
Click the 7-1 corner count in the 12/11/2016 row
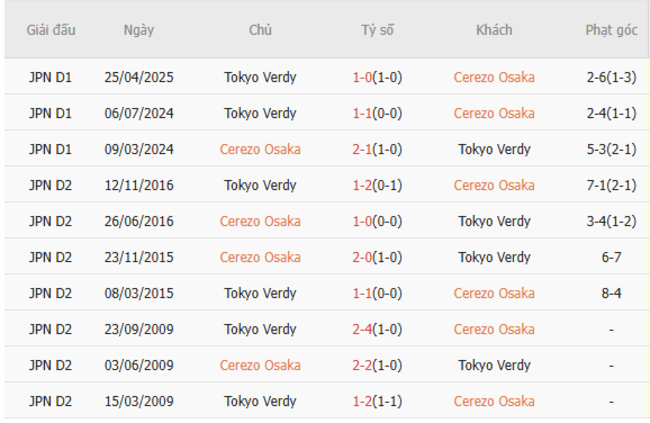pyautogui.click(x=611, y=185)
